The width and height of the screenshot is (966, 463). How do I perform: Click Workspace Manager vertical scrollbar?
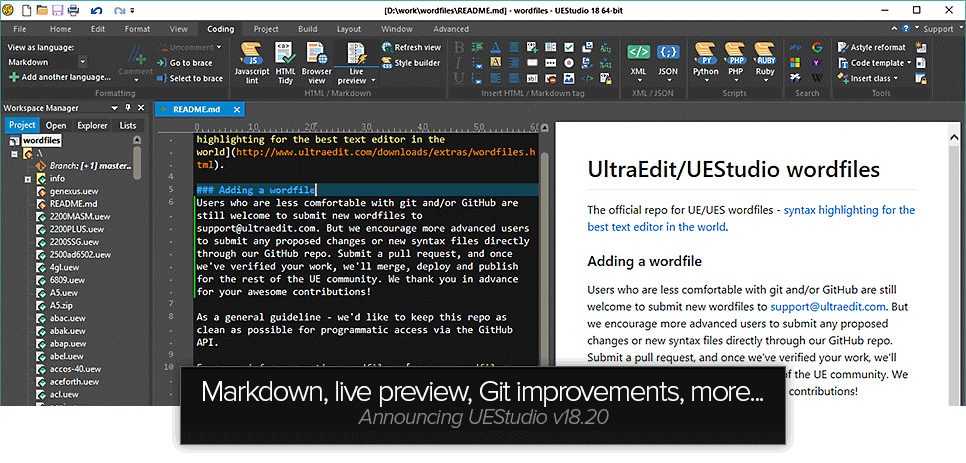point(137,161)
